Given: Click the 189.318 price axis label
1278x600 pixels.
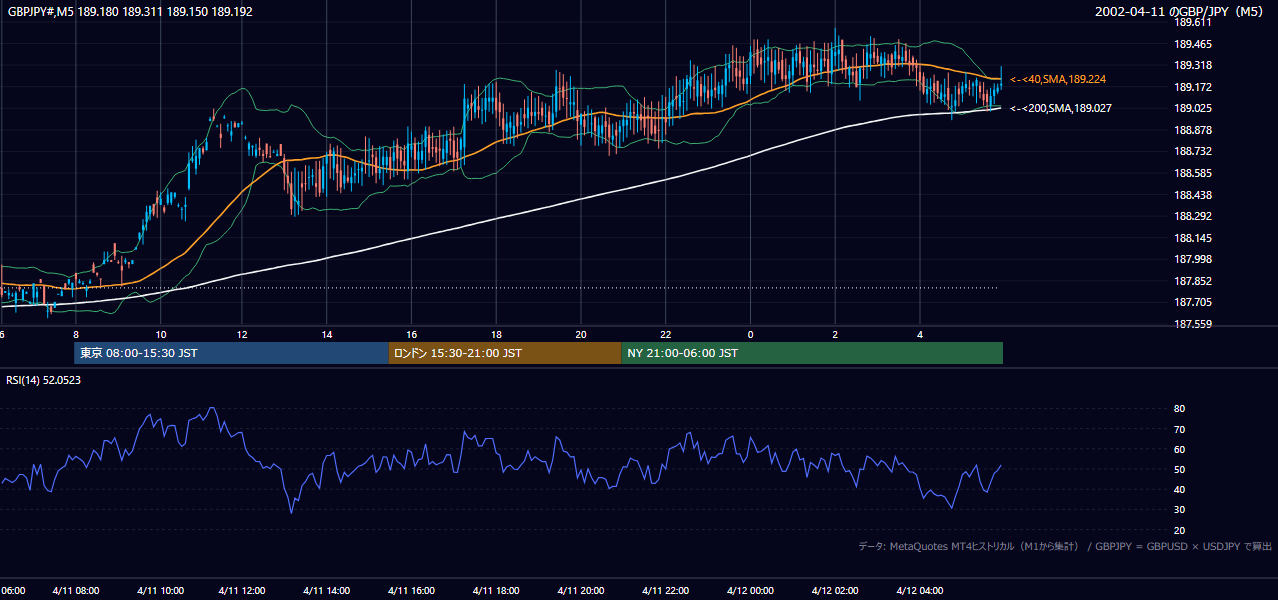Looking at the screenshot, I should (1193, 65).
